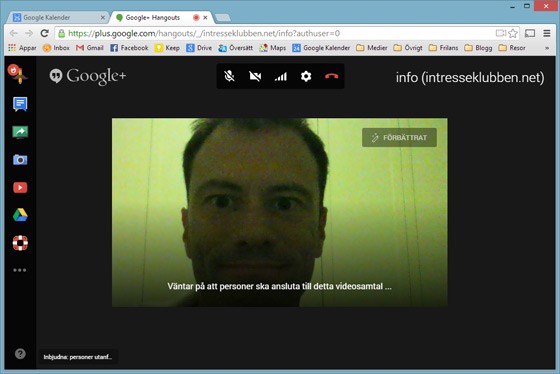Open the capture camera app
Image resolution: width=560 pixels, height=374 pixels.
click(x=20, y=160)
